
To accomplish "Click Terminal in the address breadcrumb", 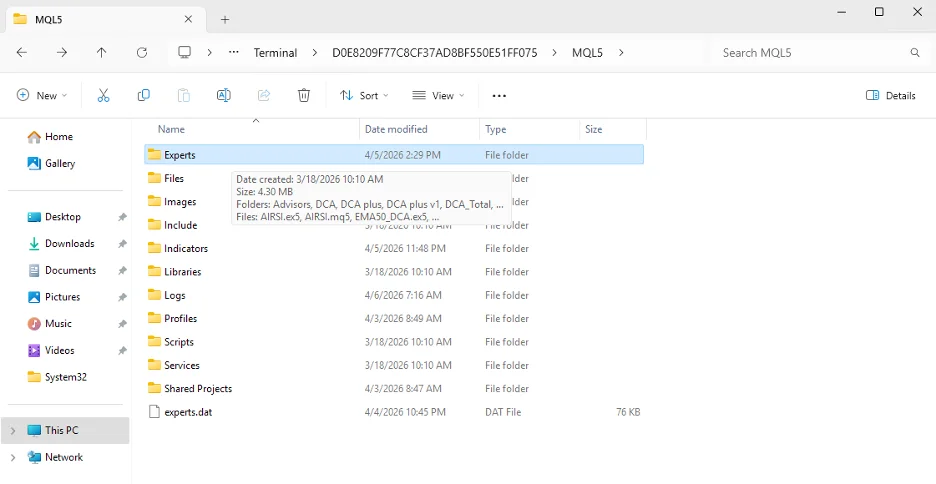I will point(275,52).
